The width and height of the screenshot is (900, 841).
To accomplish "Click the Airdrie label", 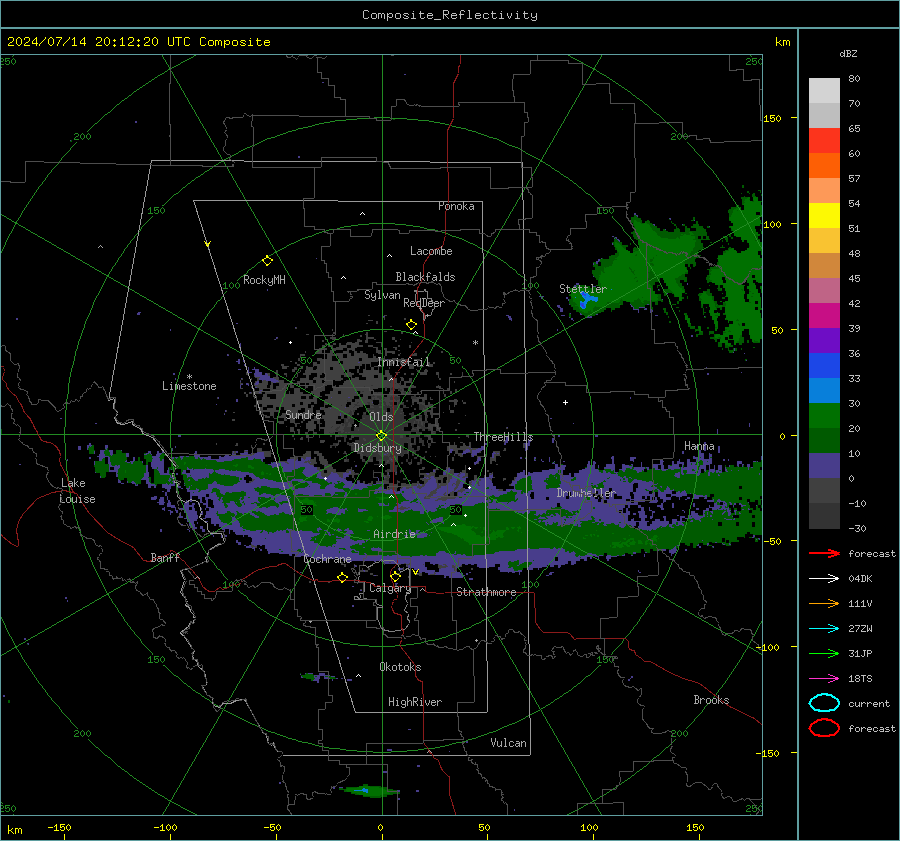I will click(x=394, y=534).
